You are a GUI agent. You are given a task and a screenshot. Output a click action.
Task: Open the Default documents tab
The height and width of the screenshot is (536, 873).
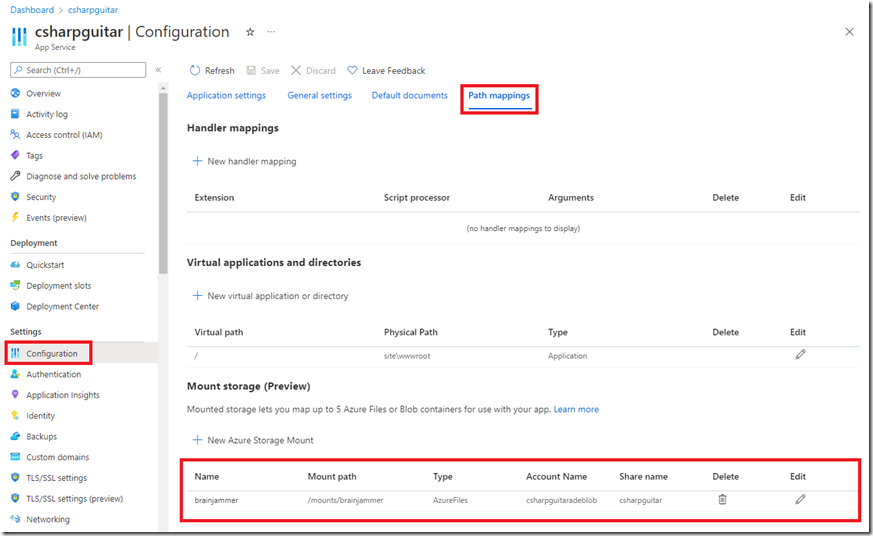tap(409, 96)
